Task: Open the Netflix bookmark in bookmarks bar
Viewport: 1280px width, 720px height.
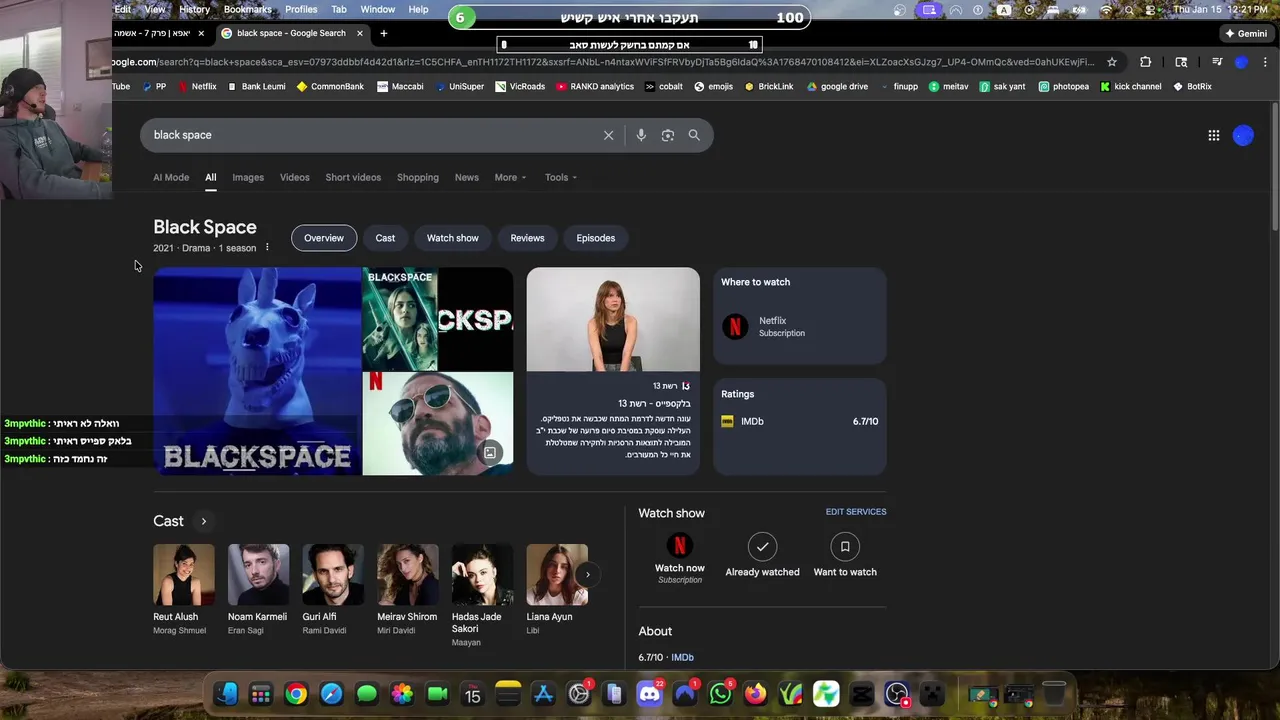Action: point(197,87)
